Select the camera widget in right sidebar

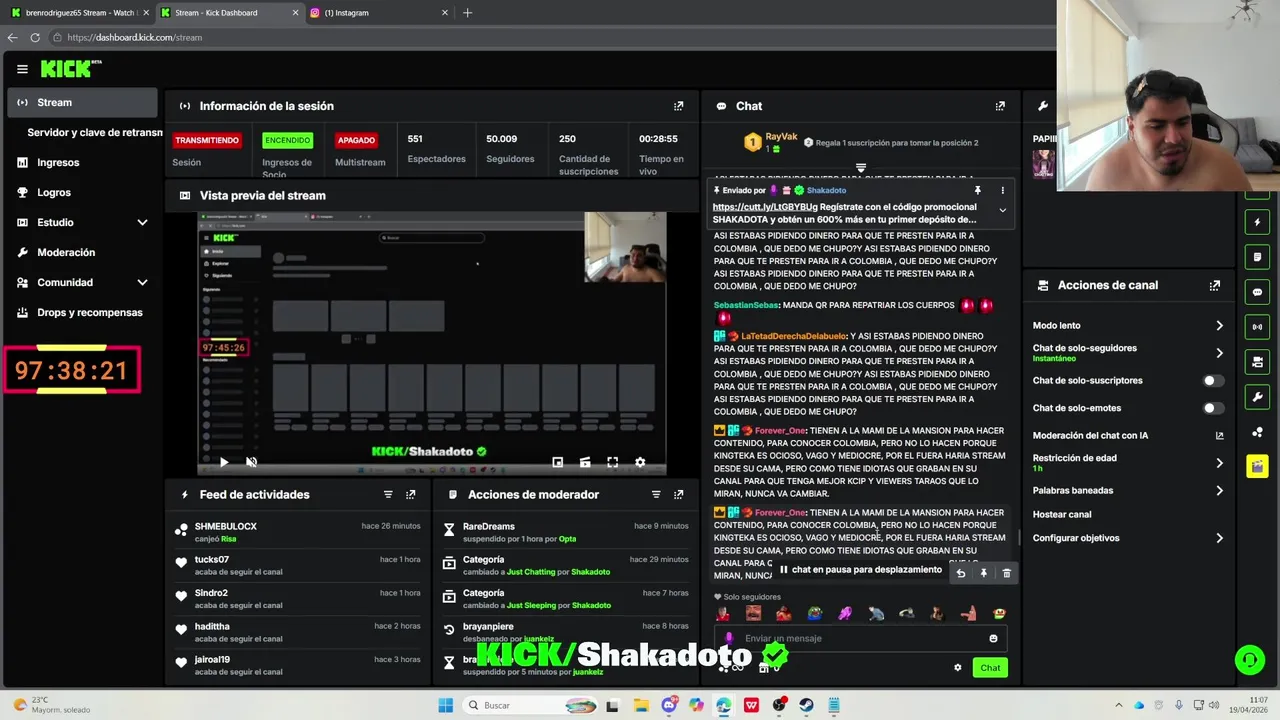[1257, 362]
